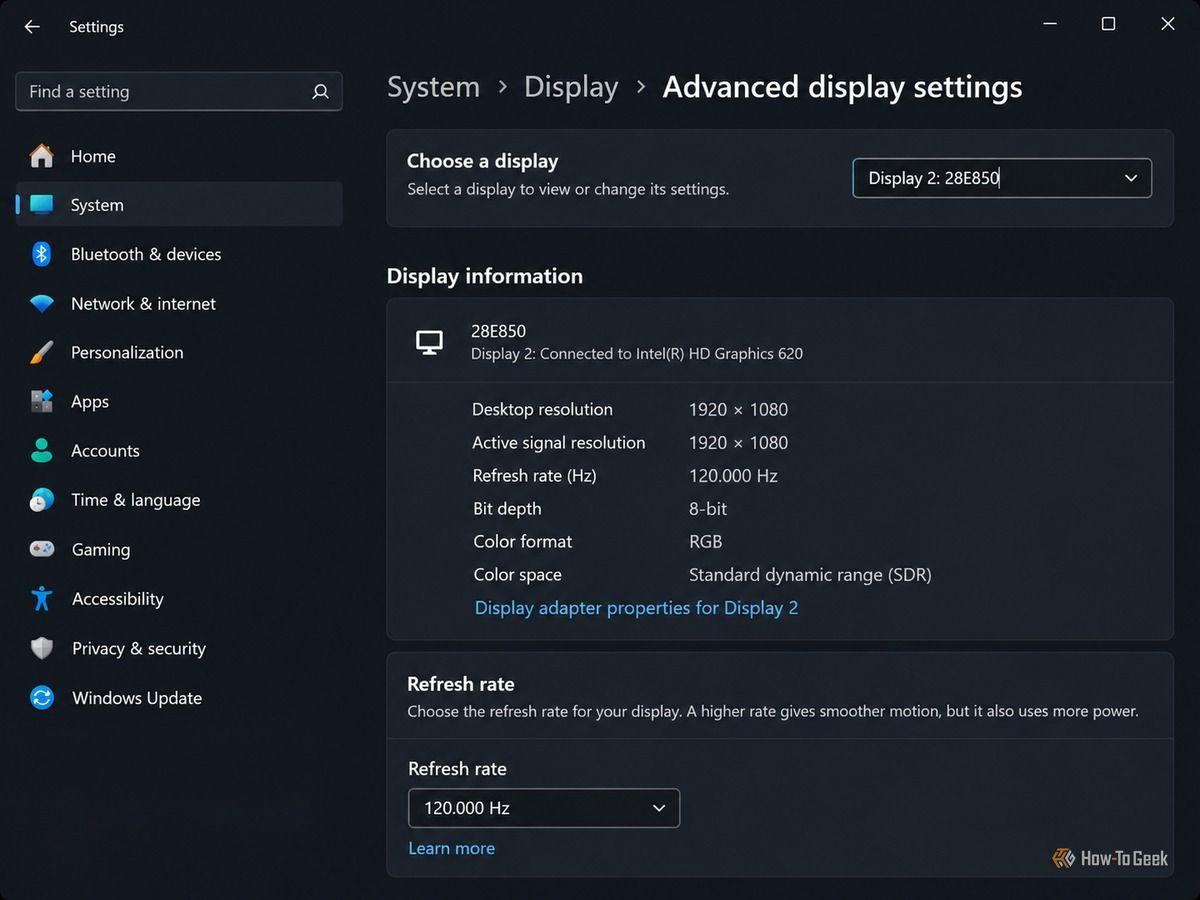
Task: Click the Network wifi icon
Action: click(x=42, y=303)
